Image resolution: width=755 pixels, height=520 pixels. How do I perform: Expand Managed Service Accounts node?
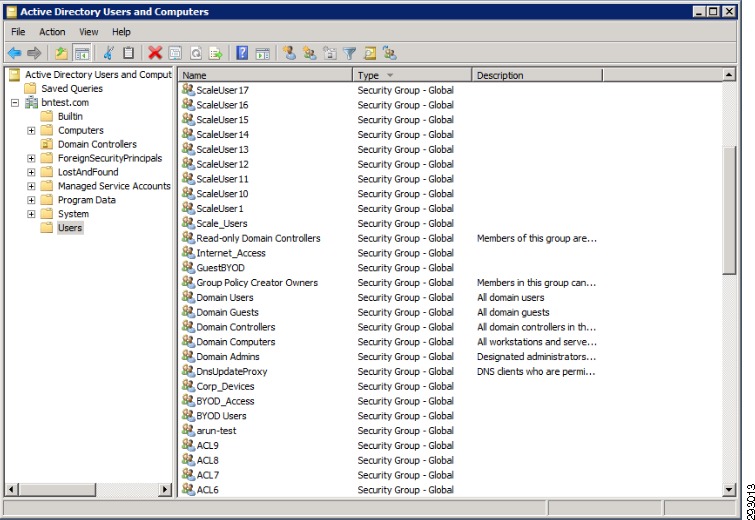(x=31, y=186)
